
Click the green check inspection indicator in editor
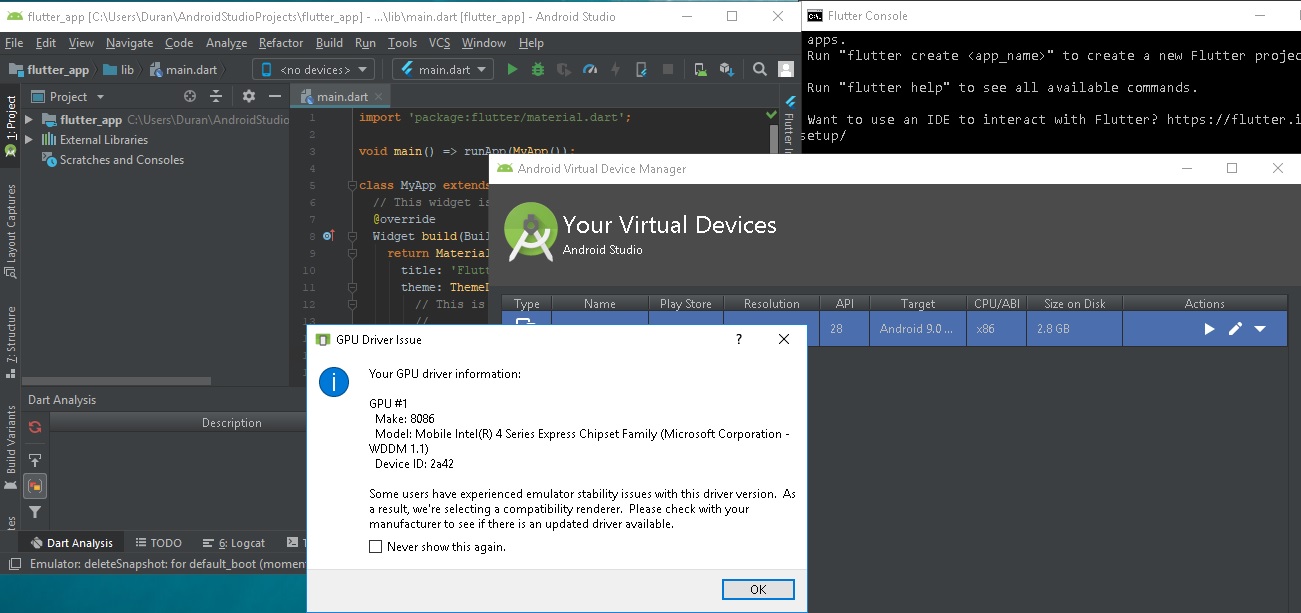pyautogui.click(x=771, y=116)
